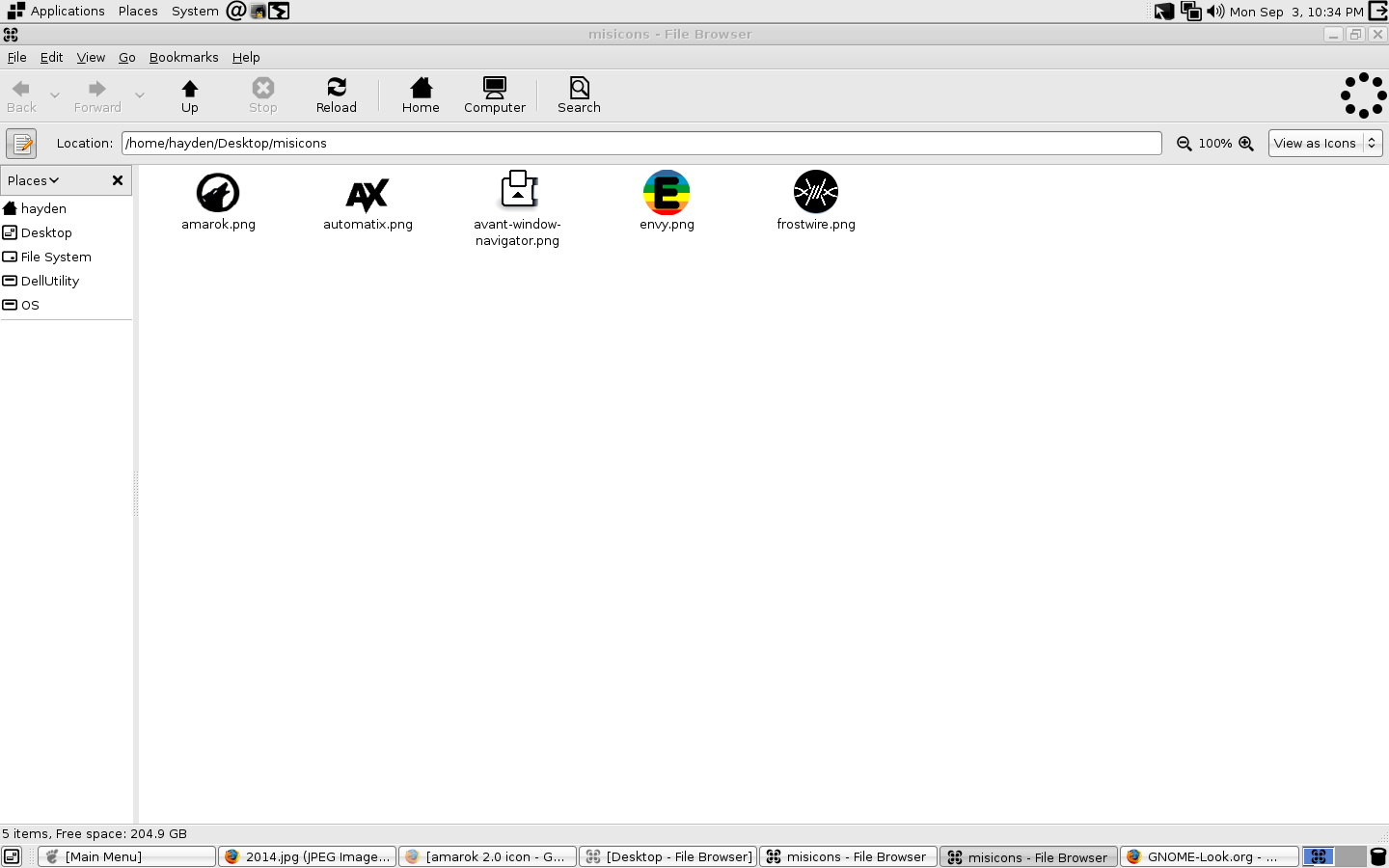Open the Places panel menu
Screen dimensions: 1389x868
coord(138,11)
